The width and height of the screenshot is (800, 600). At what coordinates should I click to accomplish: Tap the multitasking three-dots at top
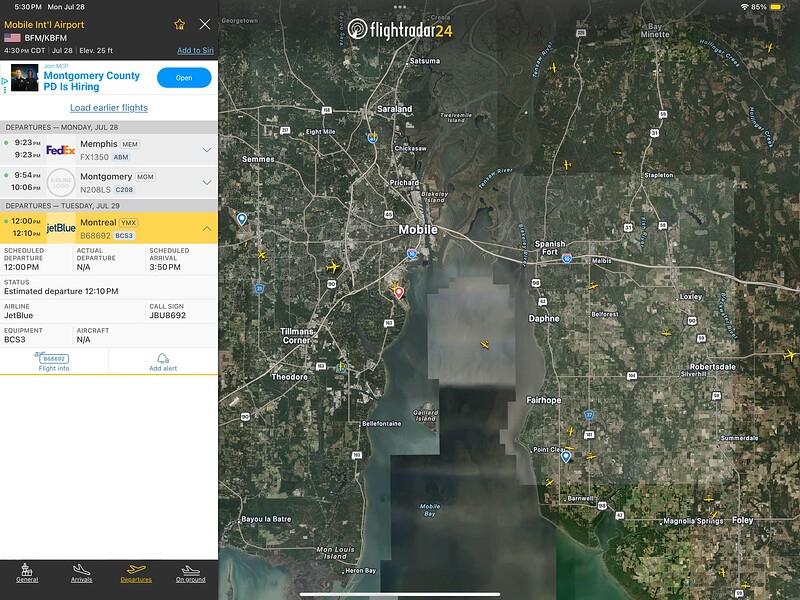click(x=400, y=7)
